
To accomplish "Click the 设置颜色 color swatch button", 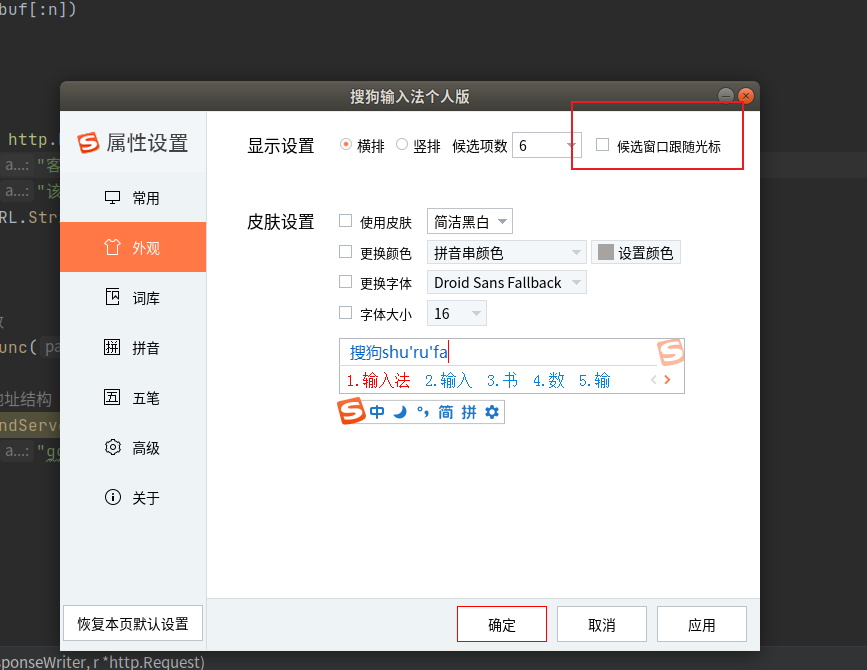I will tap(636, 252).
